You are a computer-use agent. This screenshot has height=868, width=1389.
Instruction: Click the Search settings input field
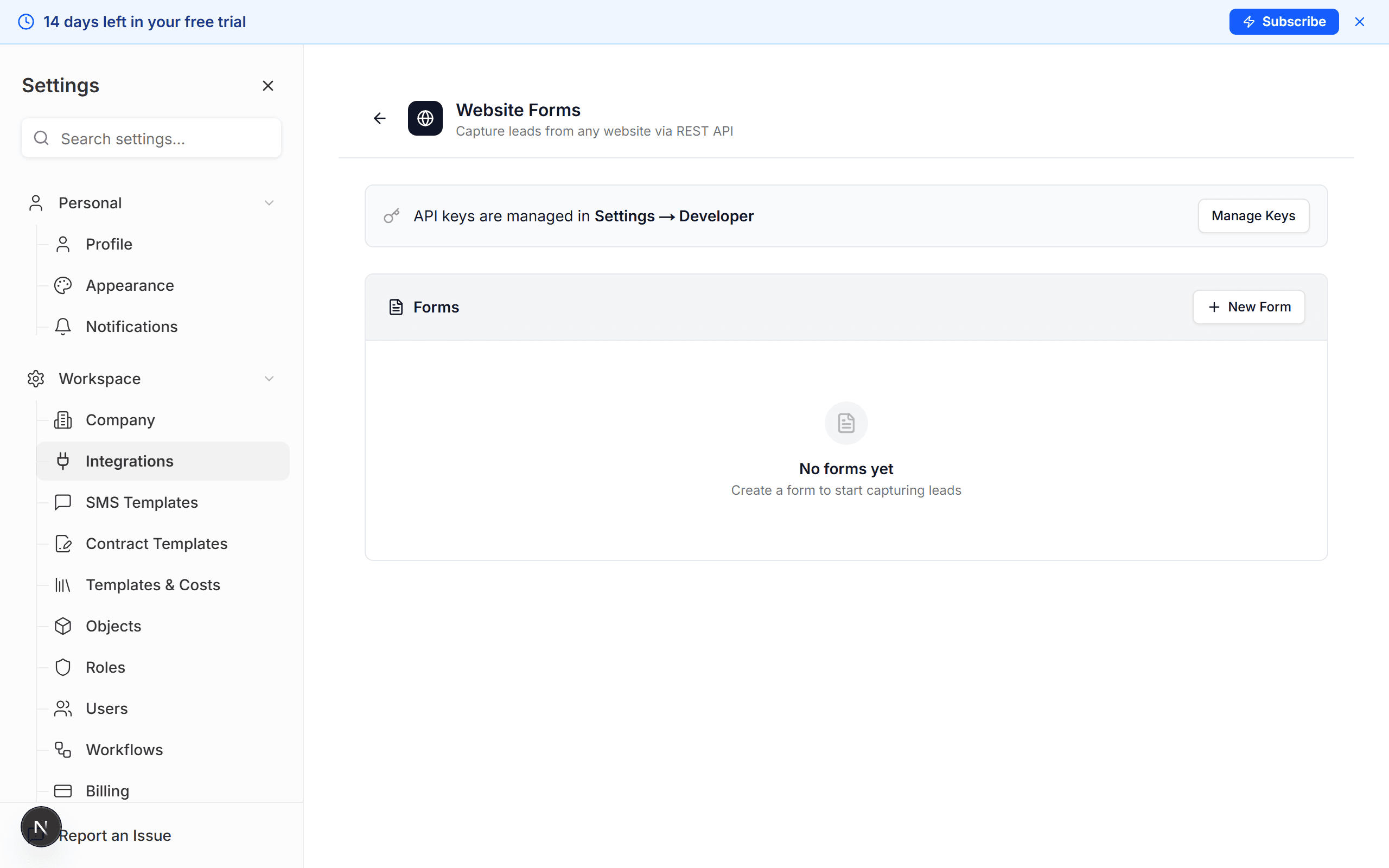tap(151, 138)
